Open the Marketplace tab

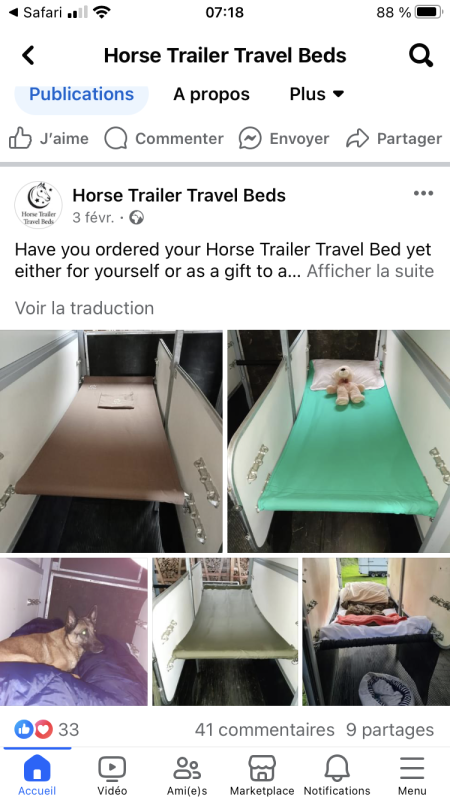click(x=262, y=775)
